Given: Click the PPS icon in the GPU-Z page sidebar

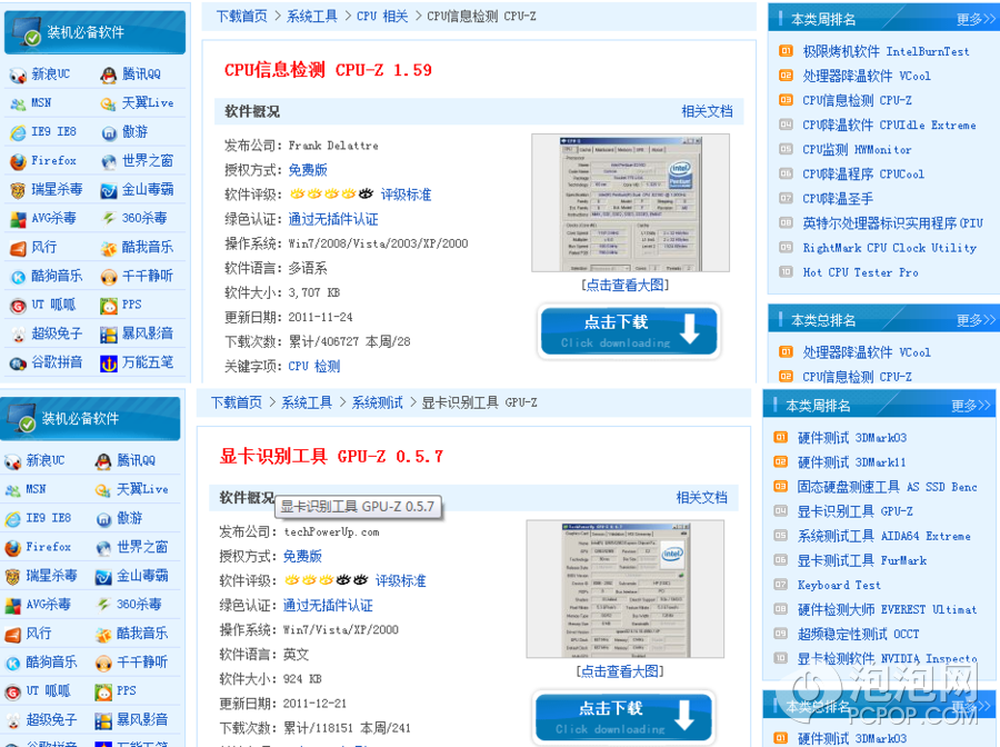Looking at the screenshot, I should [103, 692].
